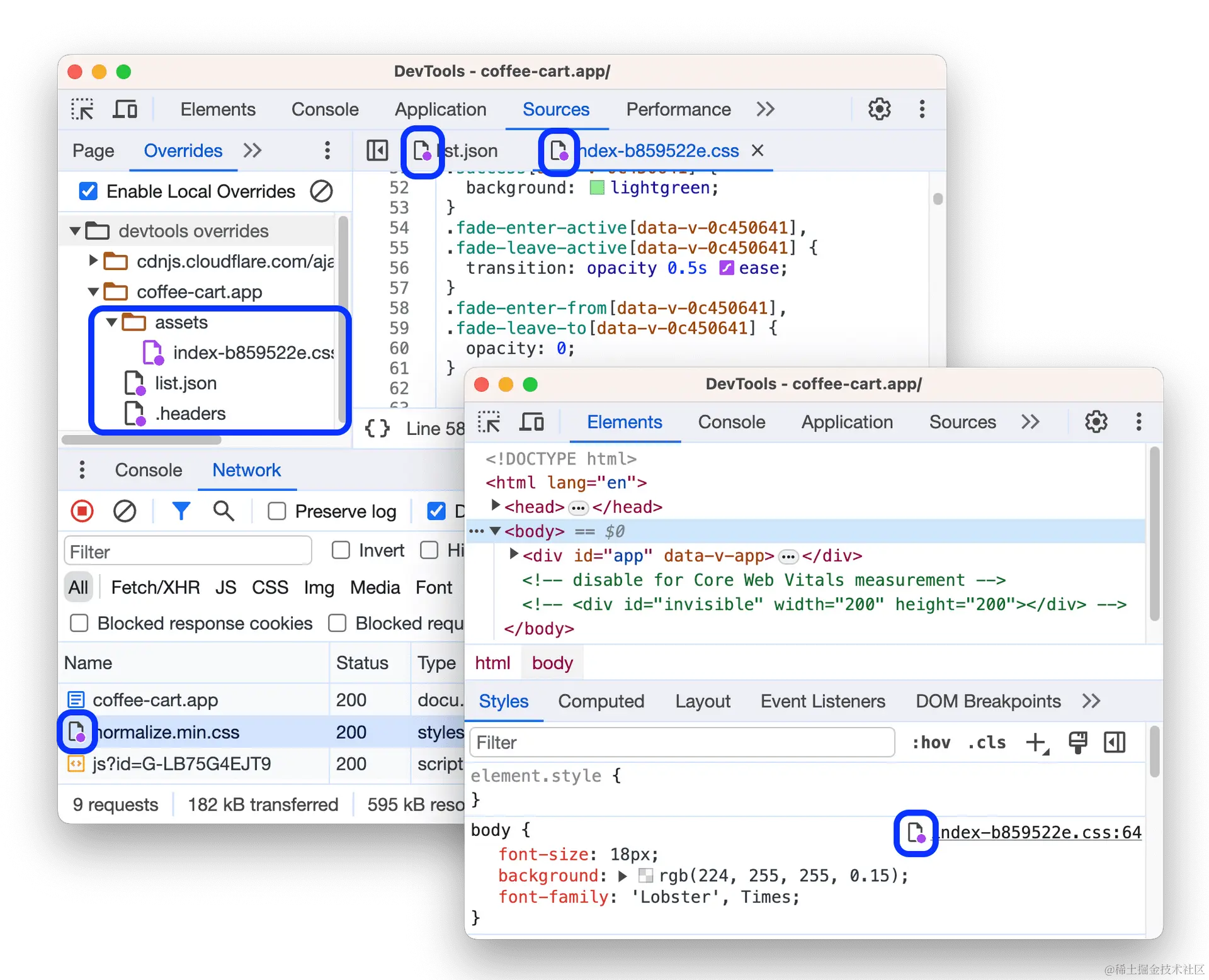The height and width of the screenshot is (980, 1209).
Task: Open DevTools settings gear
Action: coord(878,108)
